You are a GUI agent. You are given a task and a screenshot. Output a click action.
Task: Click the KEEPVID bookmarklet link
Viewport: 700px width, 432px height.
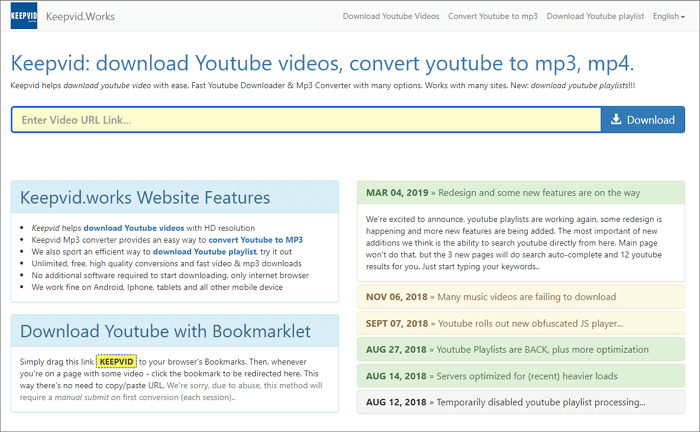tap(117, 360)
